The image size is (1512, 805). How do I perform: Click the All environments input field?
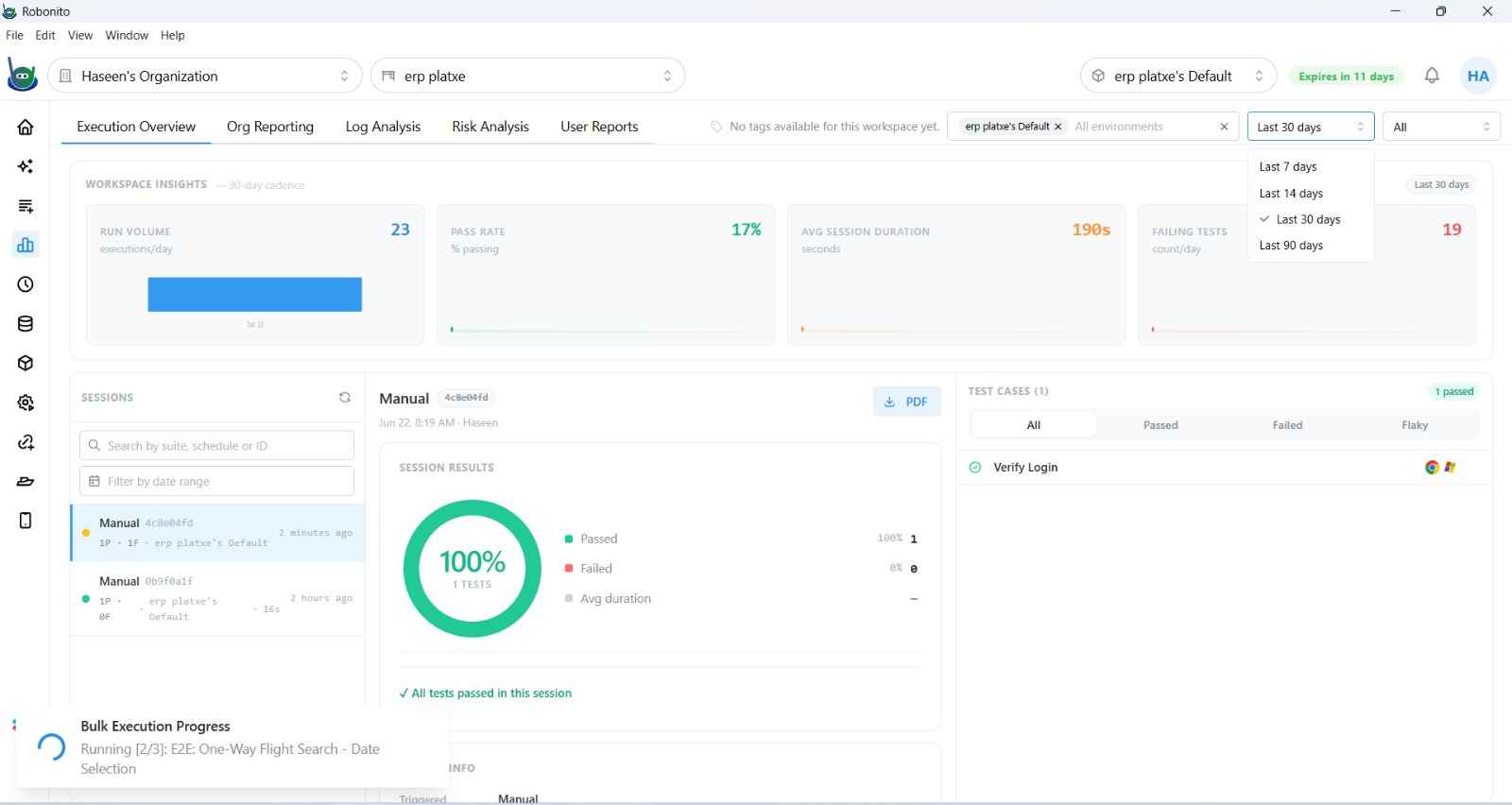(x=1141, y=127)
